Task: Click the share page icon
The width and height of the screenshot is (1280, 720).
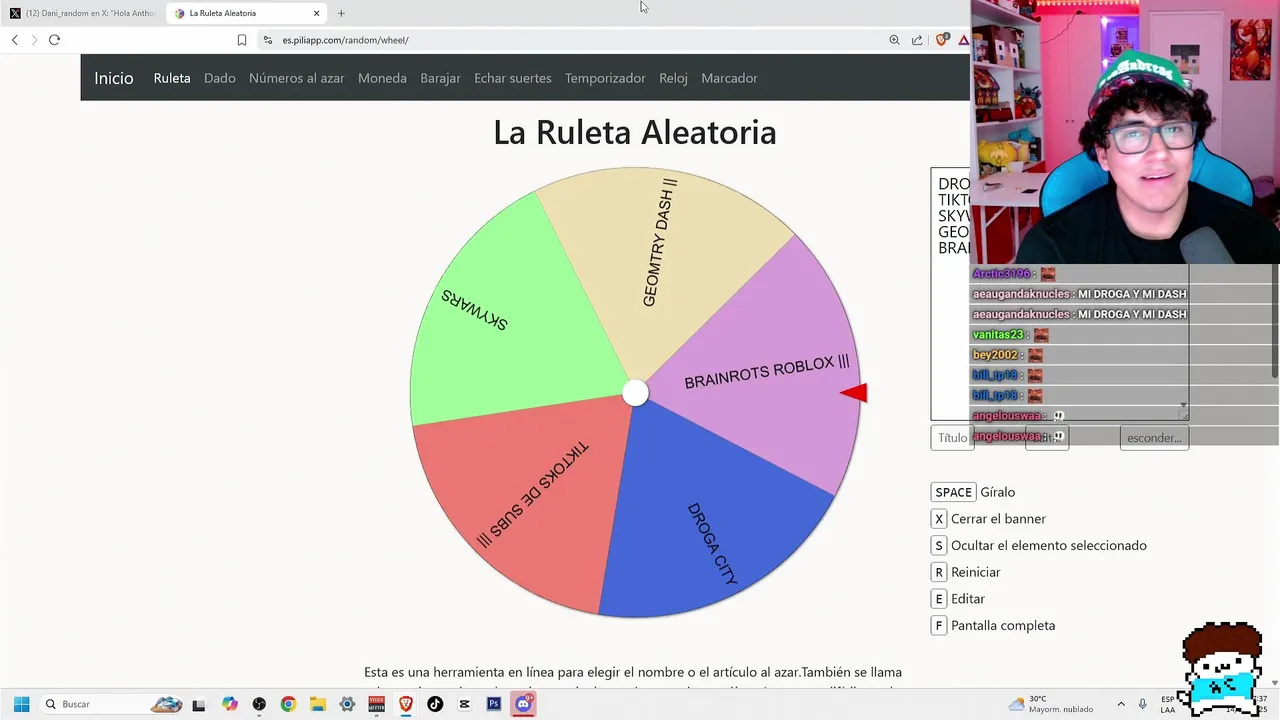Action: 917,40
